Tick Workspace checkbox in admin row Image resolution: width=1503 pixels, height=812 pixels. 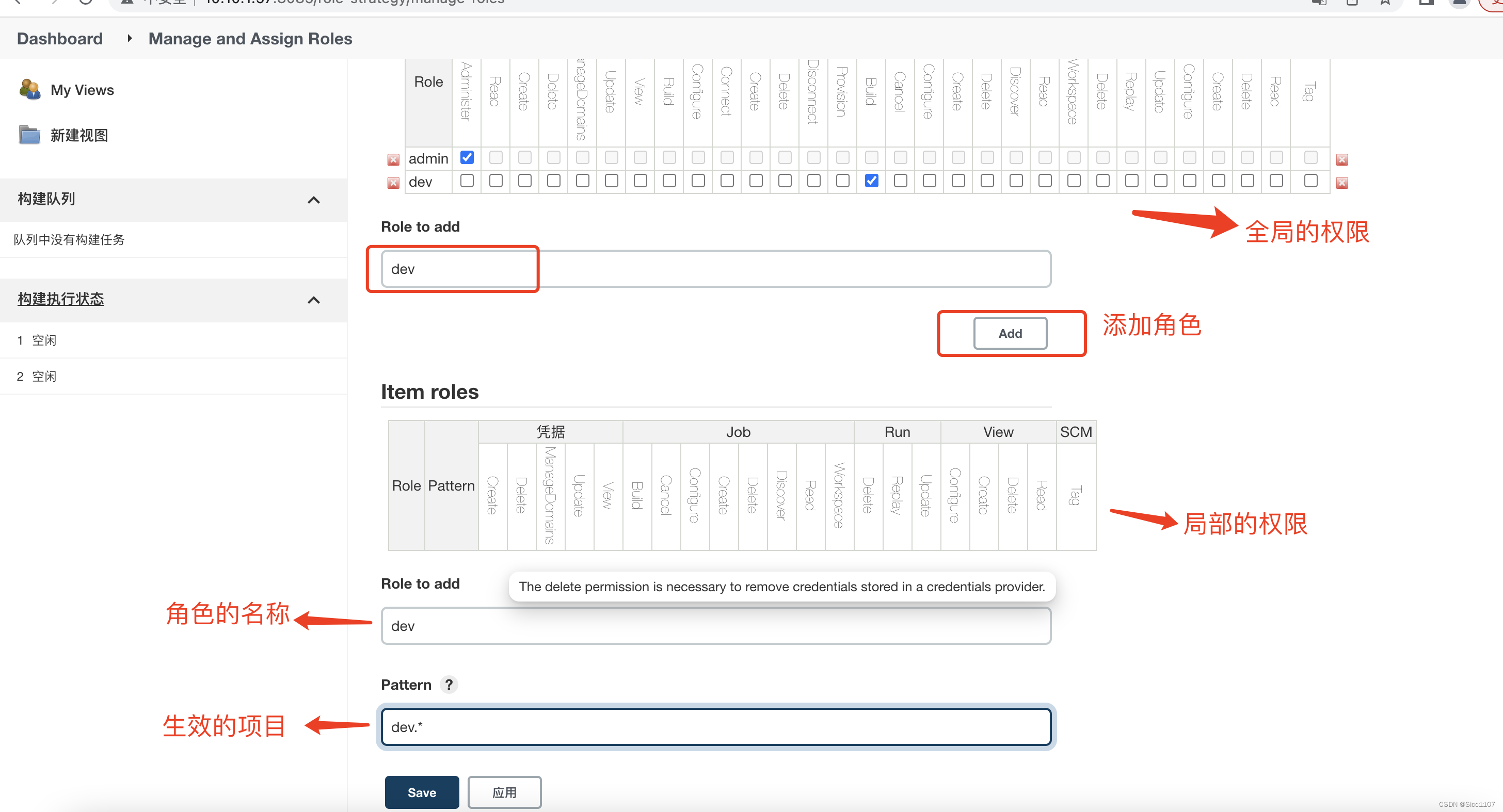1074,157
